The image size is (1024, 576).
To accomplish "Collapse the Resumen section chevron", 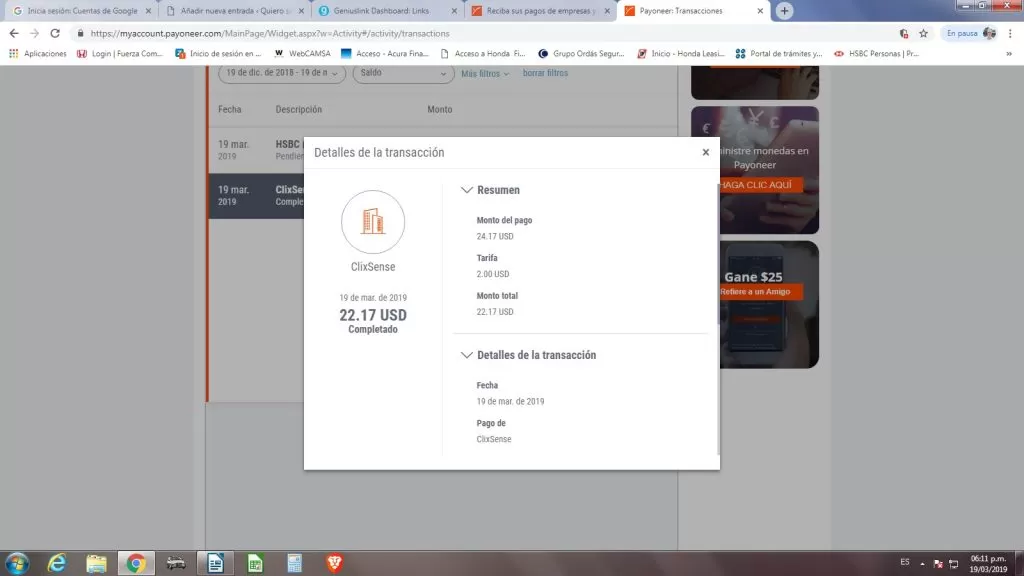I will pos(466,190).
